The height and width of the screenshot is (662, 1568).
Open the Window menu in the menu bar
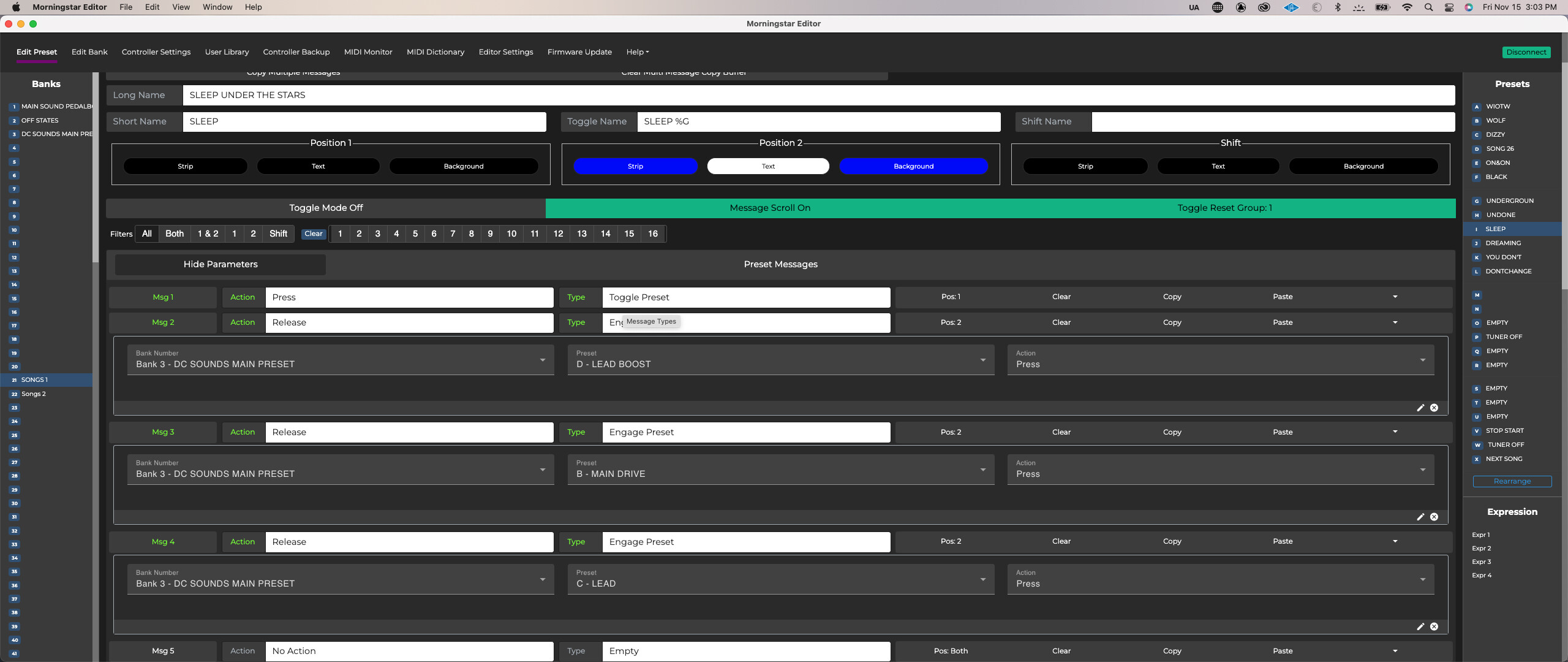[x=217, y=7]
